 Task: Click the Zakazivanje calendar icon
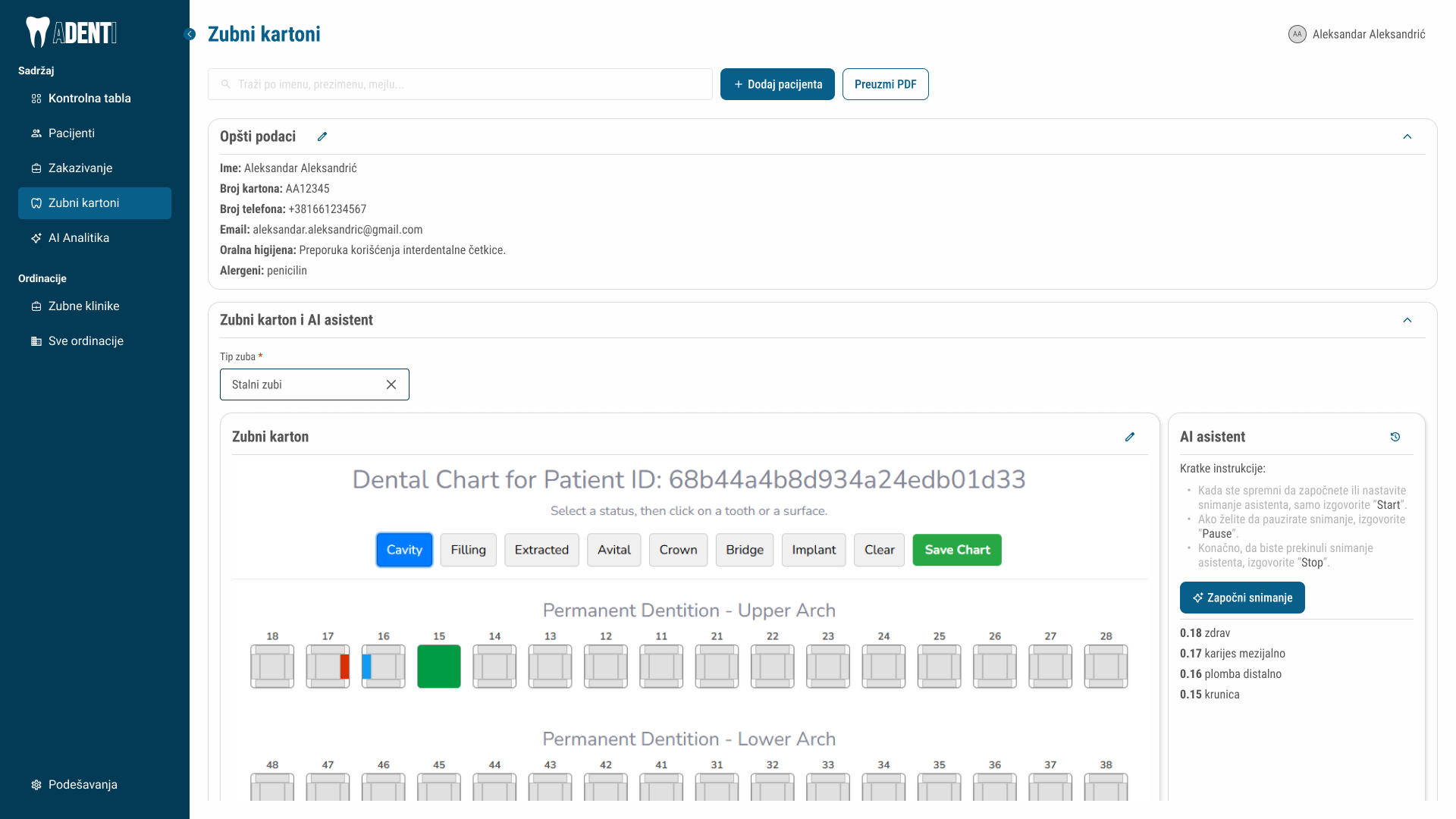coord(36,168)
